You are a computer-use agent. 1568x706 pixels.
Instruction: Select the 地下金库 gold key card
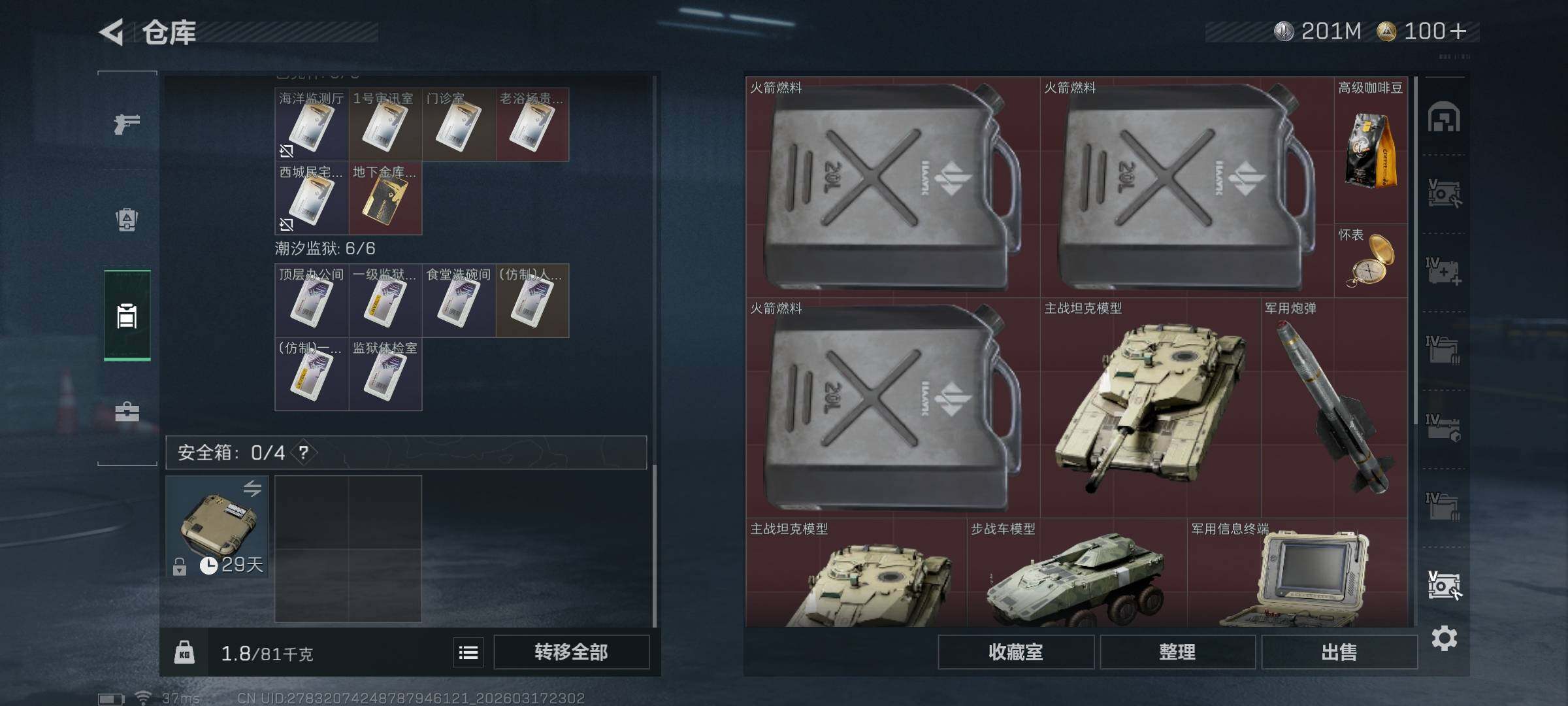point(385,198)
